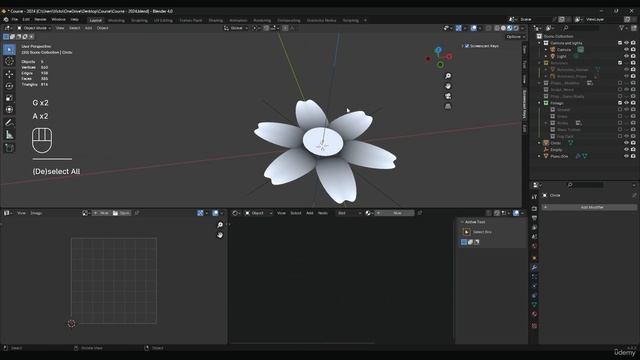Collapse the Foliage collection in outliner
Viewport: 640px width, 360px height.
540,103
